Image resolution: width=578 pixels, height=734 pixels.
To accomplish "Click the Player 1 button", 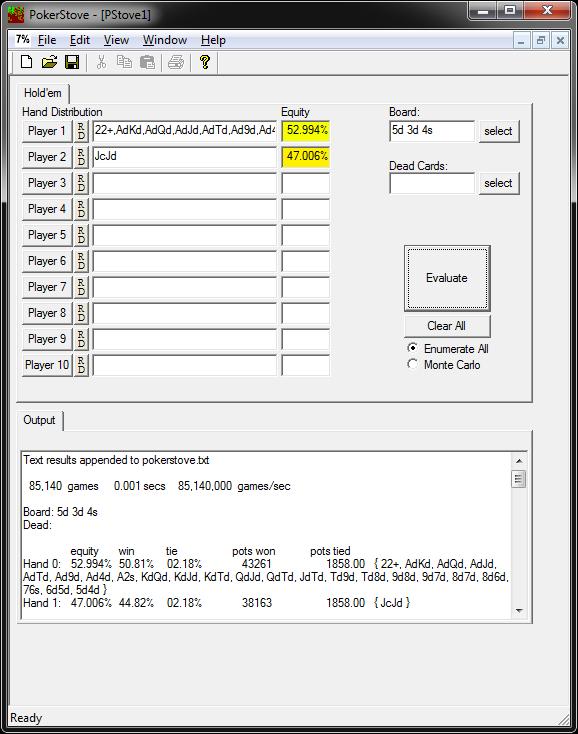I will pos(47,131).
